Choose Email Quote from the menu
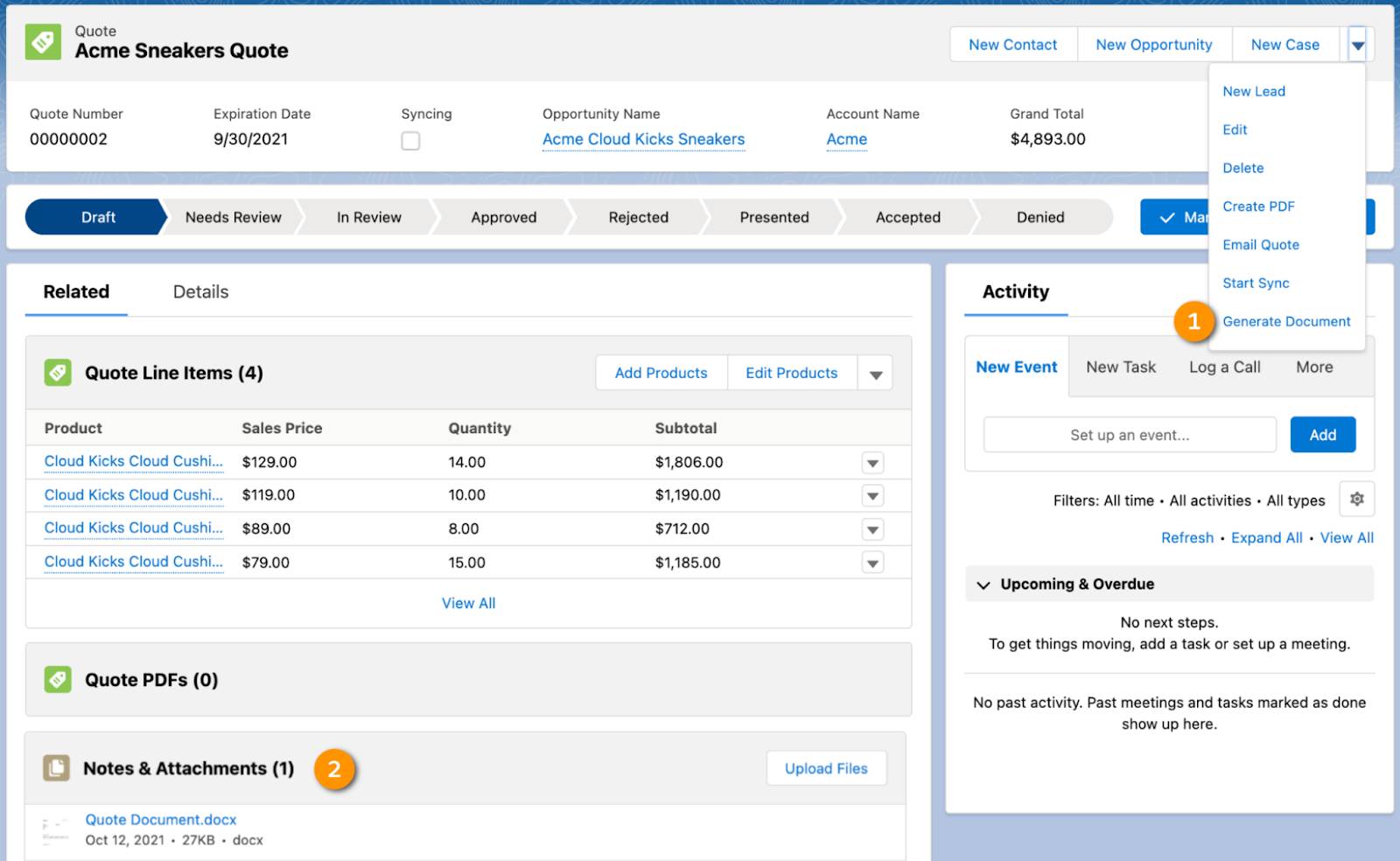 [1261, 245]
